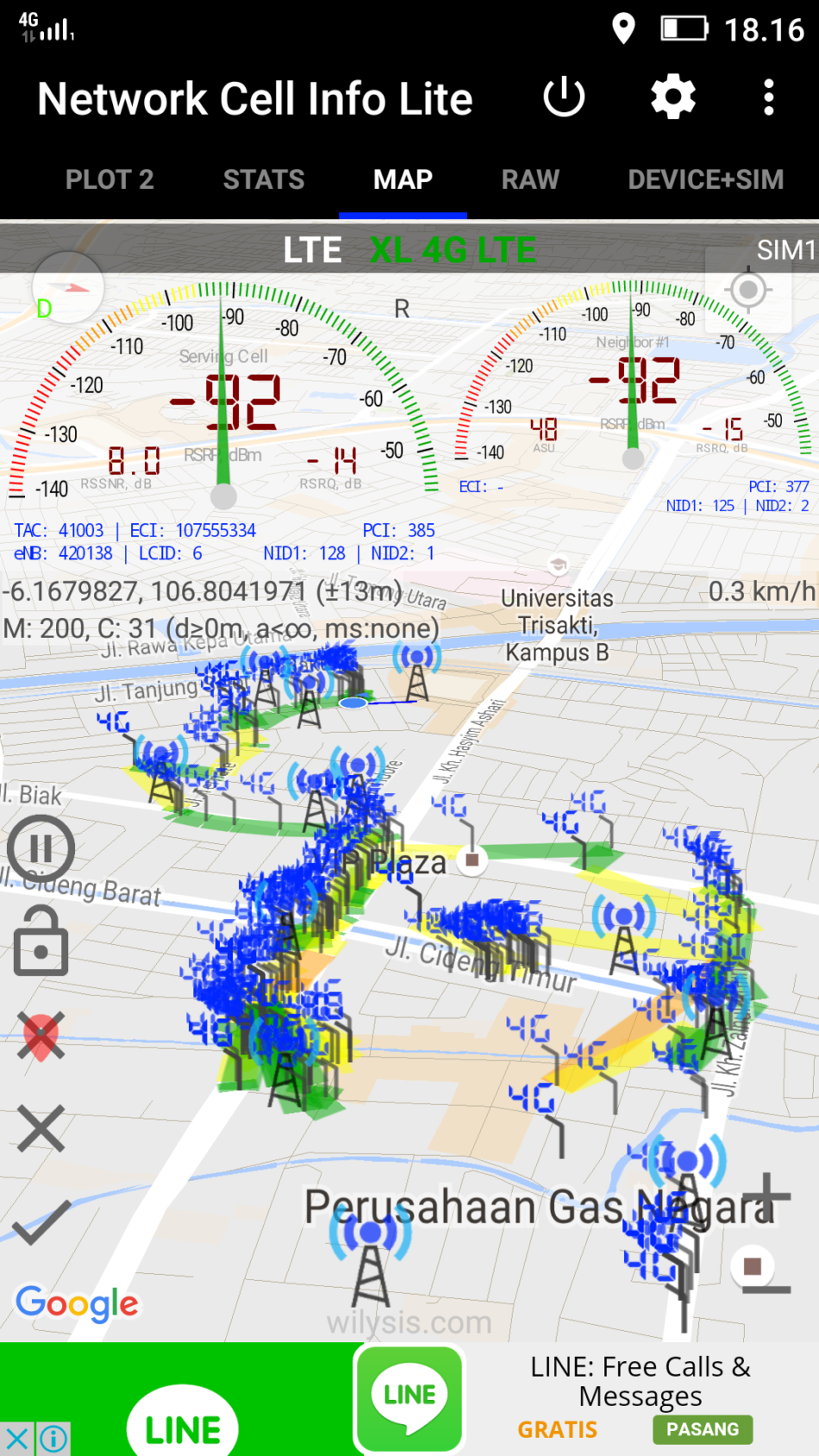This screenshot has width=819, height=1456.
Task: Switch to the STATS tab
Action: (264, 179)
